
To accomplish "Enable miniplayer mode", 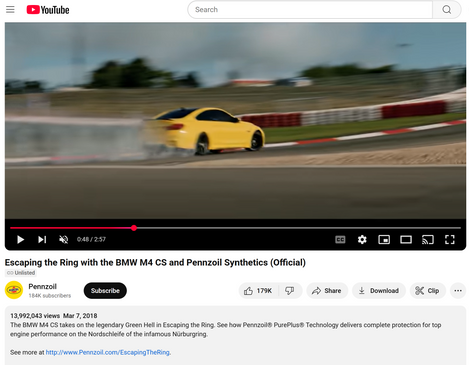I will [384, 239].
